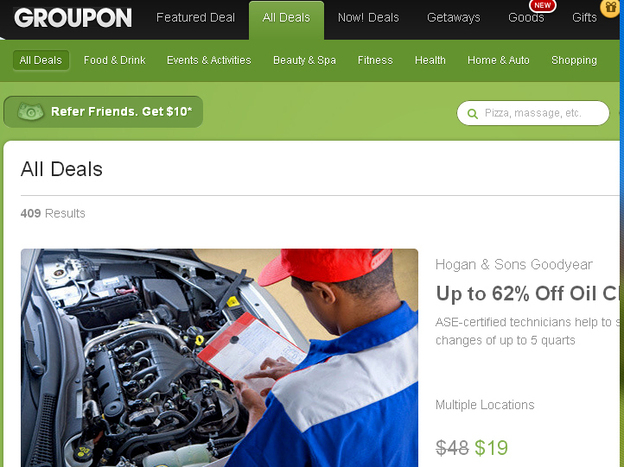624x467 pixels.
Task: Click the Groupon logo
Action: pos(73,18)
